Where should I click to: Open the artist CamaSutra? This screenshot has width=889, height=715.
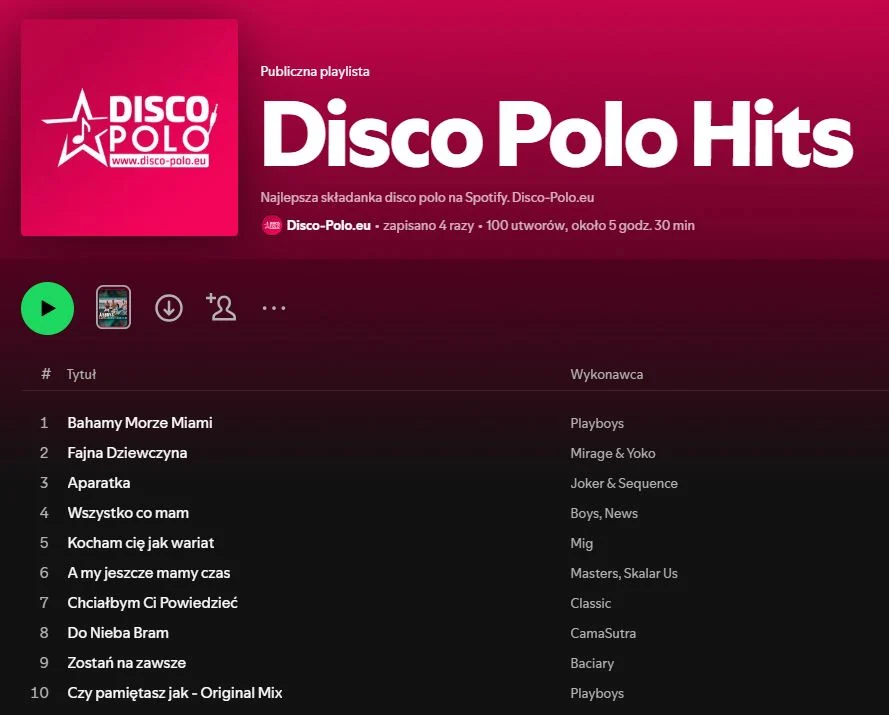pyautogui.click(x=603, y=633)
